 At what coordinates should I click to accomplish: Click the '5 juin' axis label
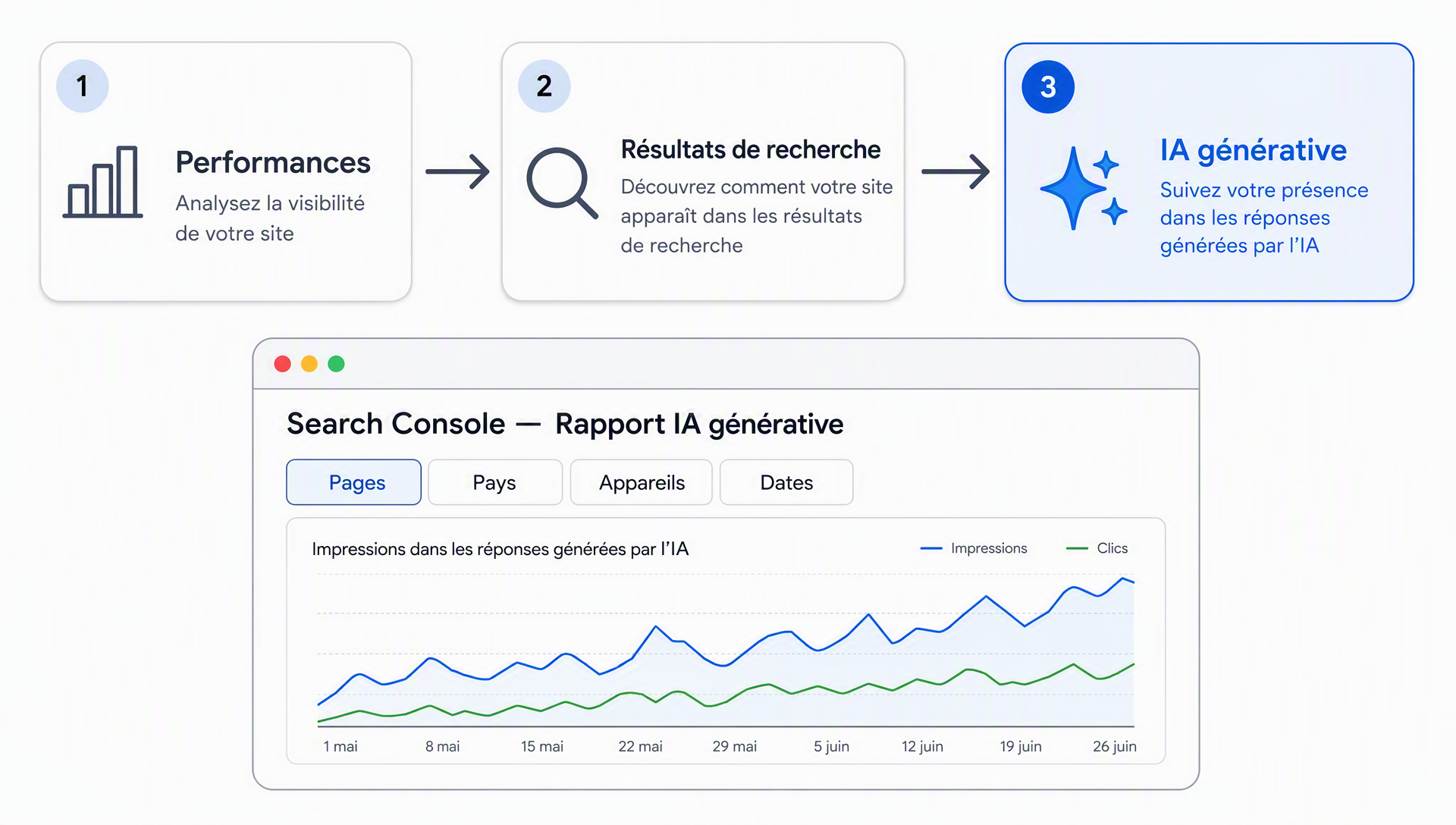(831, 746)
